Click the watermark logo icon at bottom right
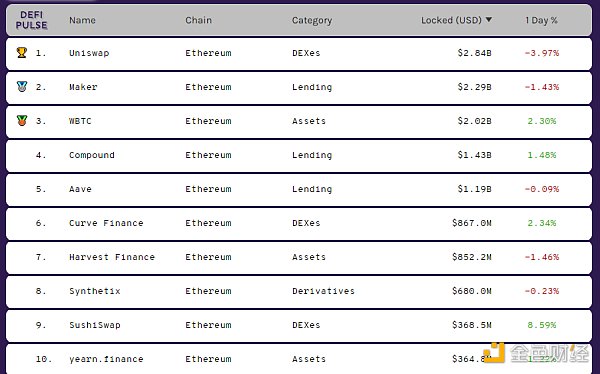 point(494,353)
